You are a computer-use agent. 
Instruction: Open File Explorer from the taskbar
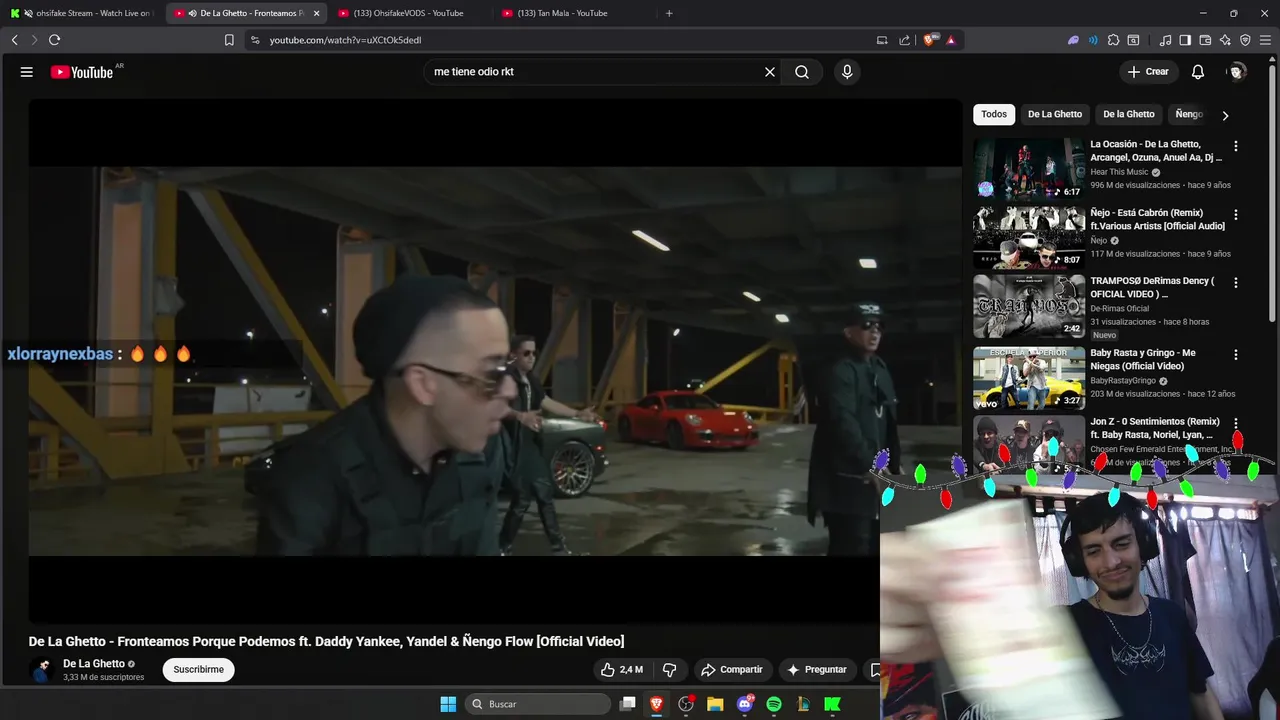[x=715, y=704]
